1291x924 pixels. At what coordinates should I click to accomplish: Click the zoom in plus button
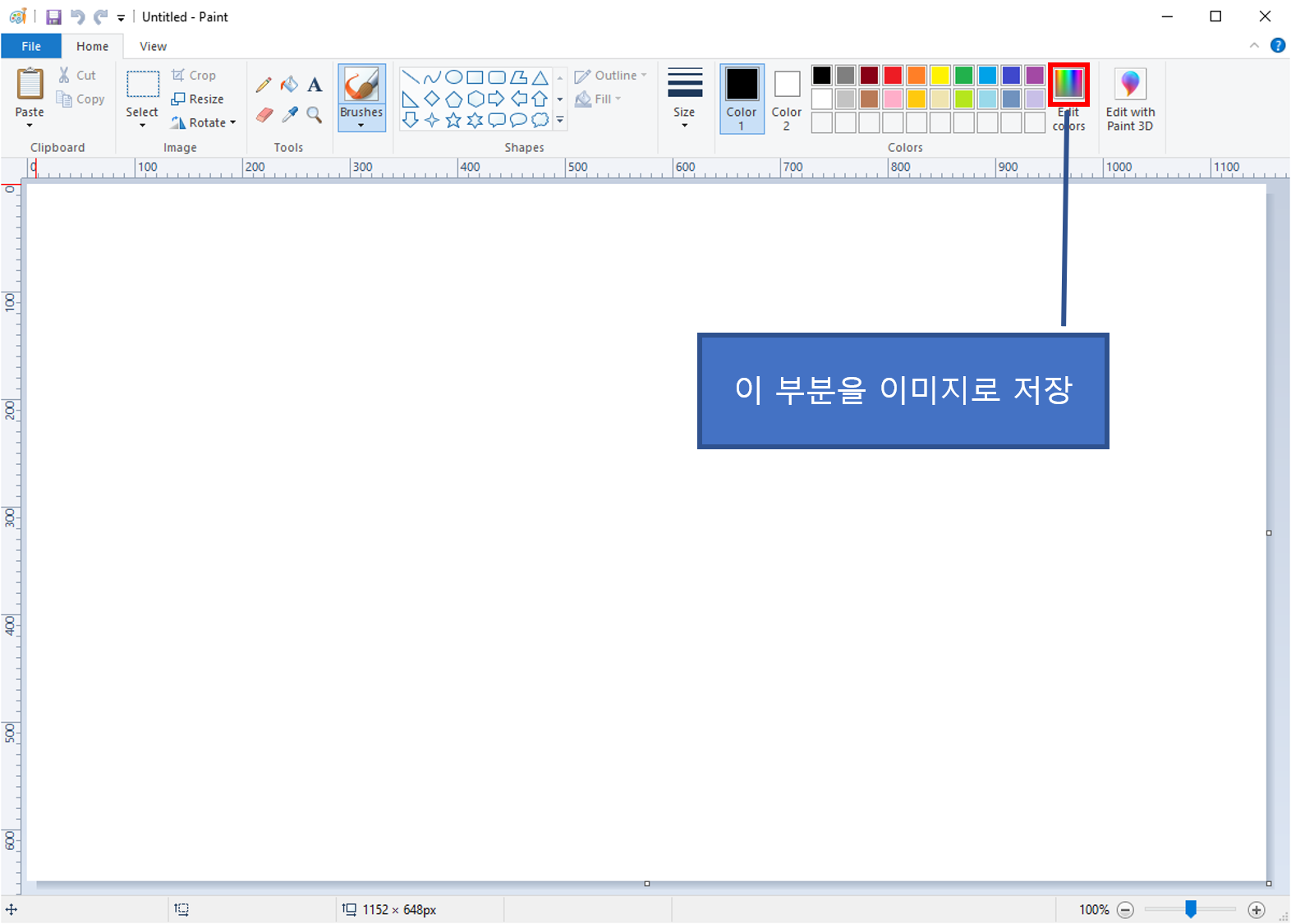tap(1257, 909)
